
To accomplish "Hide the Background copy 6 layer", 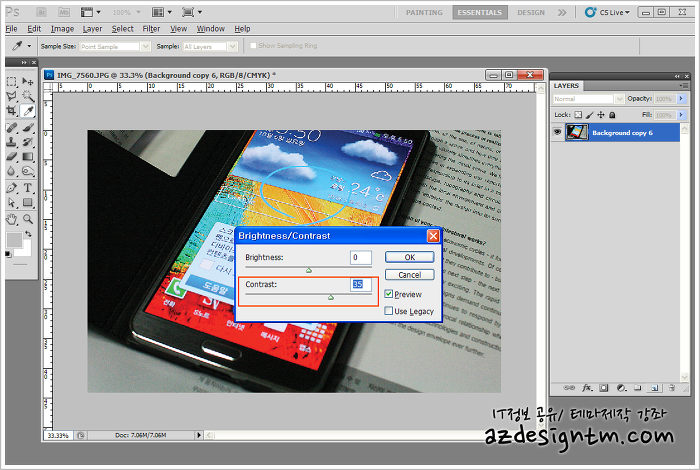I will (x=557, y=132).
